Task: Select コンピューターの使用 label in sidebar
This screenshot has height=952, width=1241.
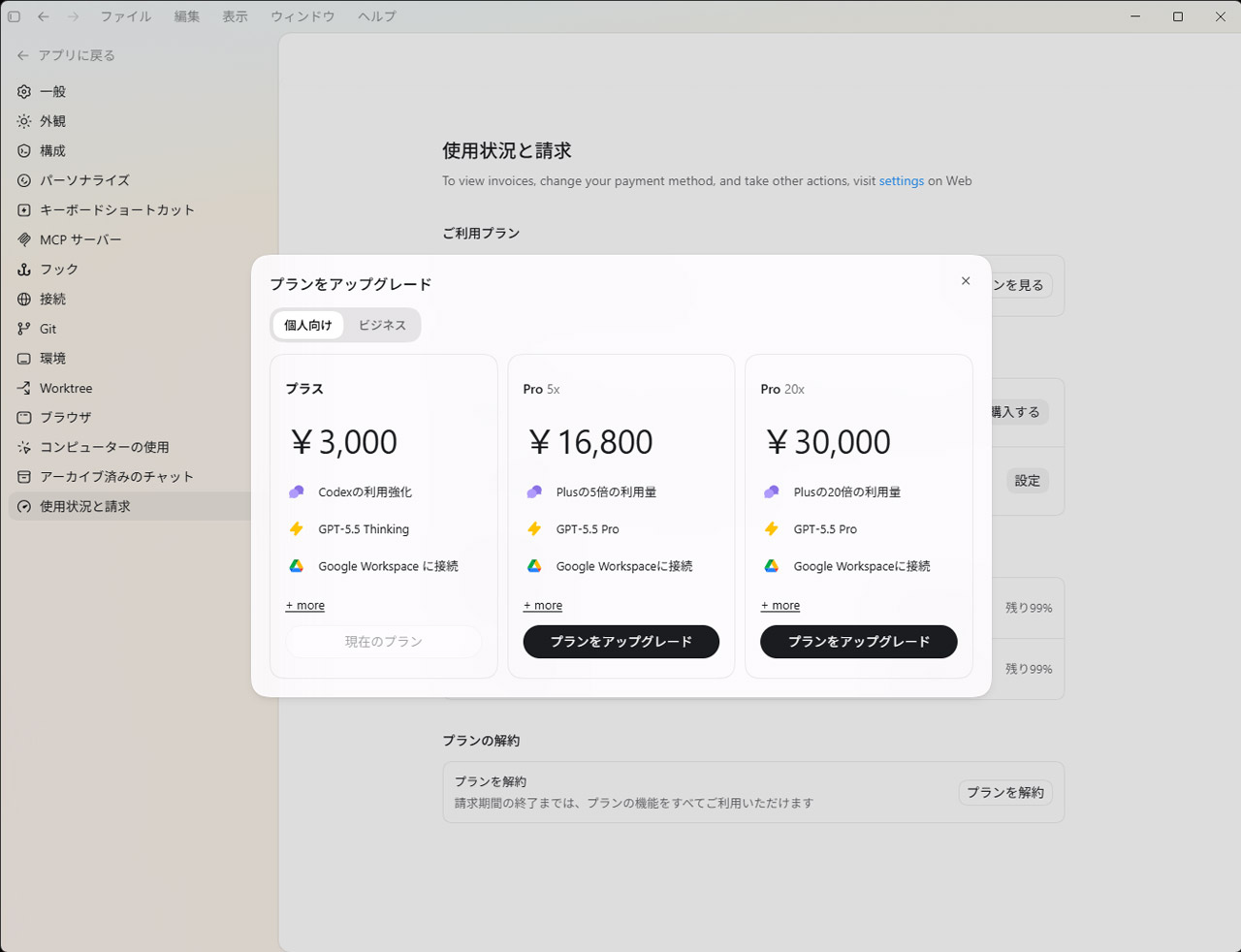Action: coord(105,447)
